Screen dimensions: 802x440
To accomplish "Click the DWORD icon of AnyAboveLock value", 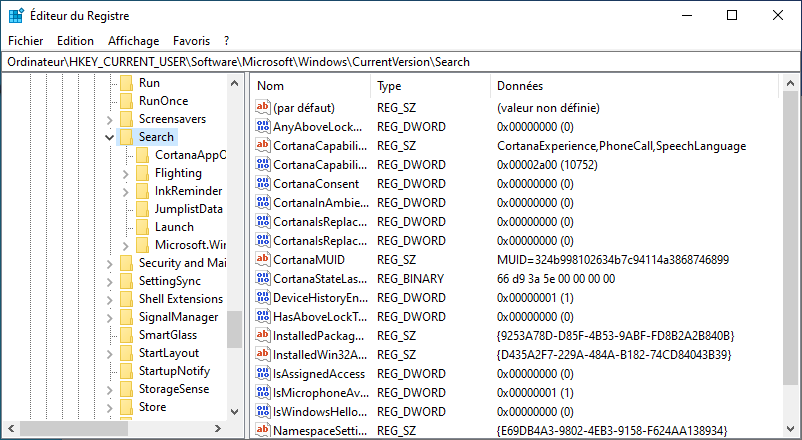I will pos(263,126).
